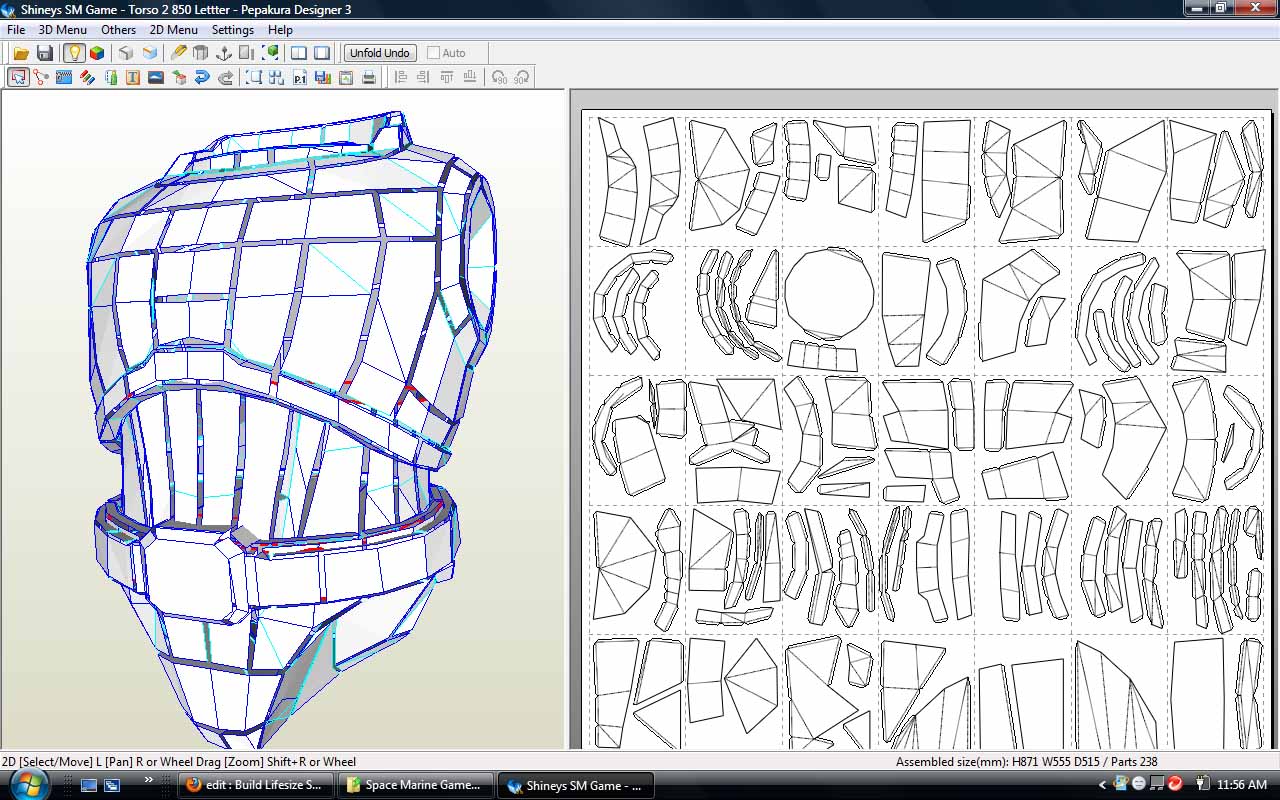Open a file with the folder icon
This screenshot has width=1280, height=800.
(x=20, y=53)
